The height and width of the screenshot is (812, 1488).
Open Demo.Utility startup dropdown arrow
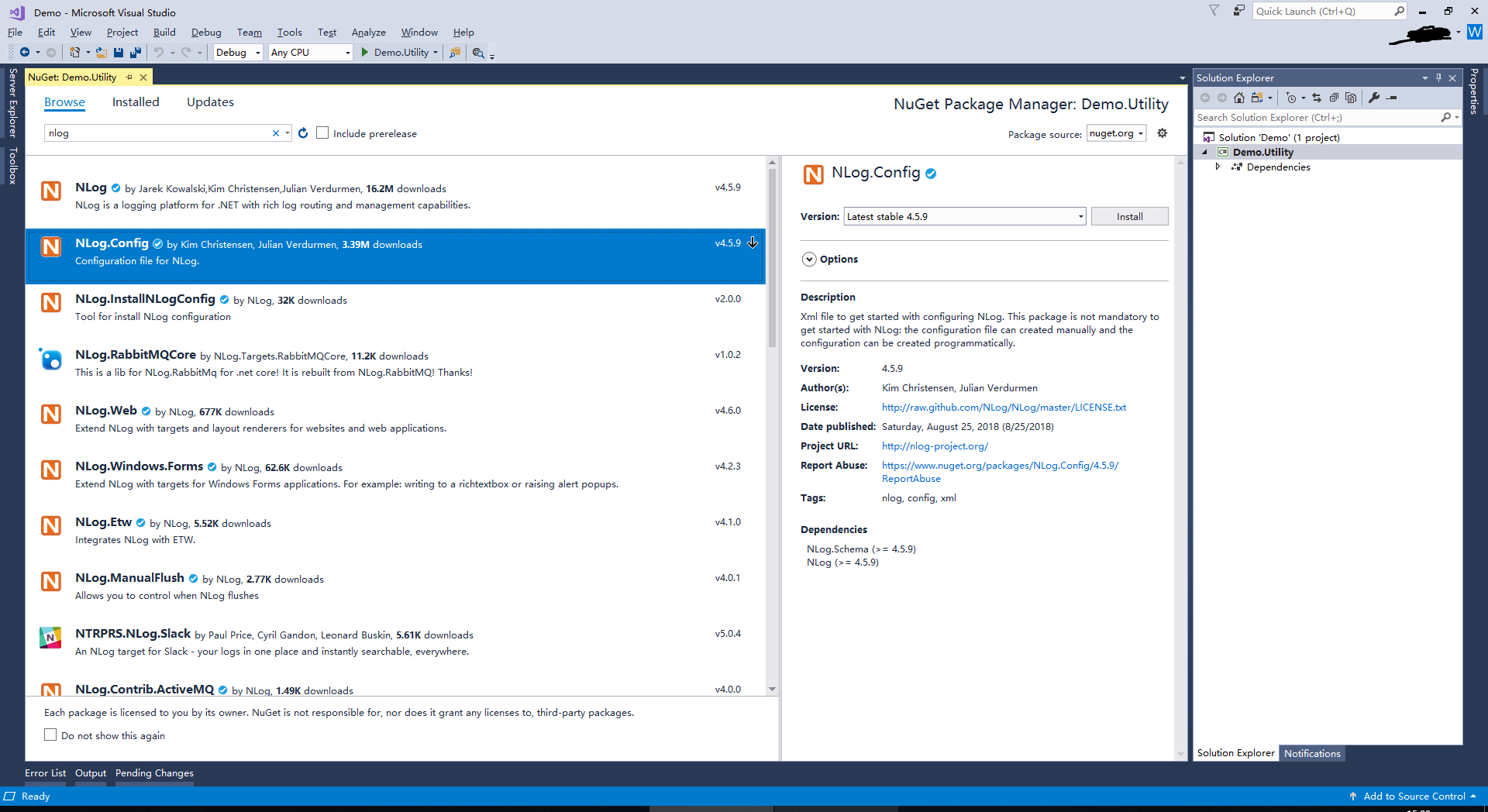click(x=436, y=53)
